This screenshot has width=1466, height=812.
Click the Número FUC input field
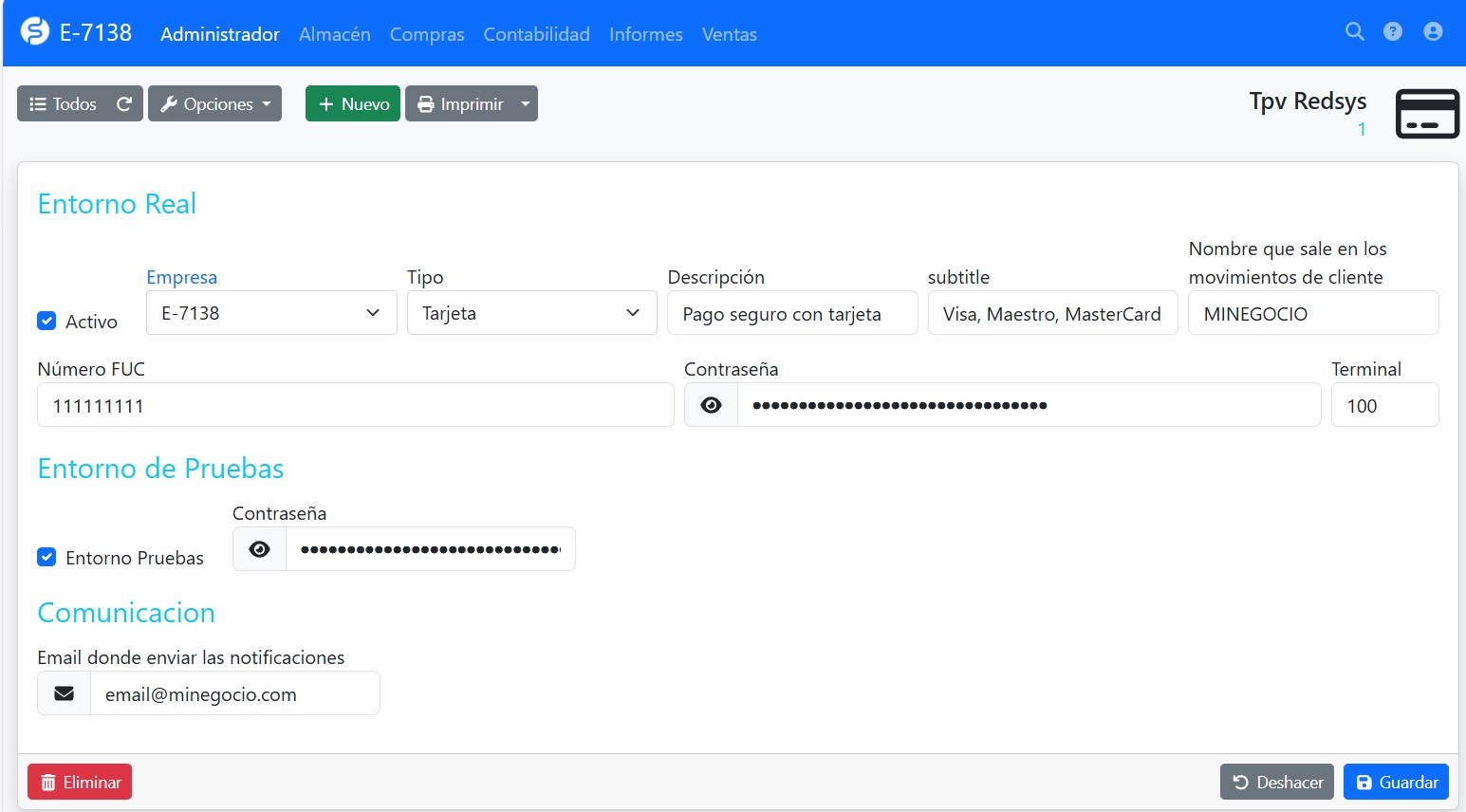(355, 405)
